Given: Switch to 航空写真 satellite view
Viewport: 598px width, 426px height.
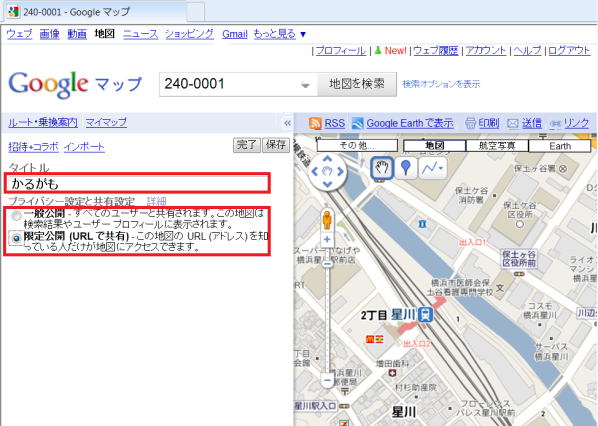Looking at the screenshot, I should pos(497,146).
